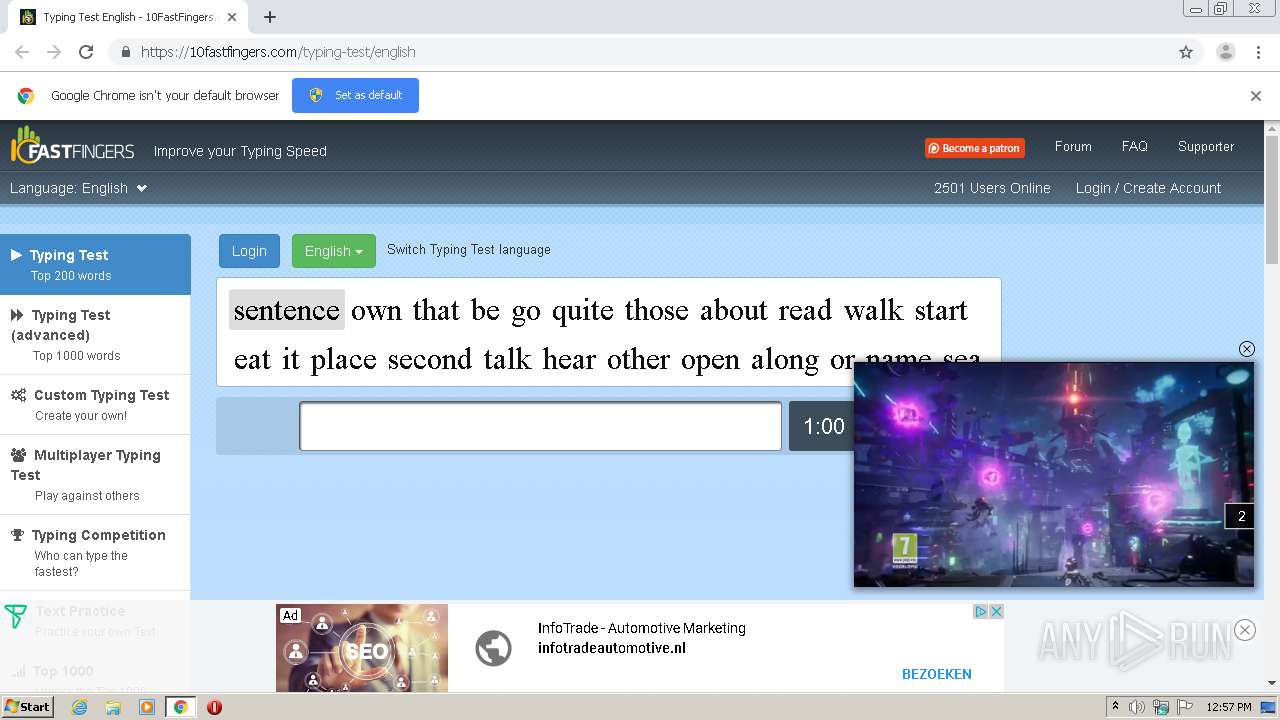Close the bottom ad overlay
Screen dimensions: 1280x720
[1244, 630]
